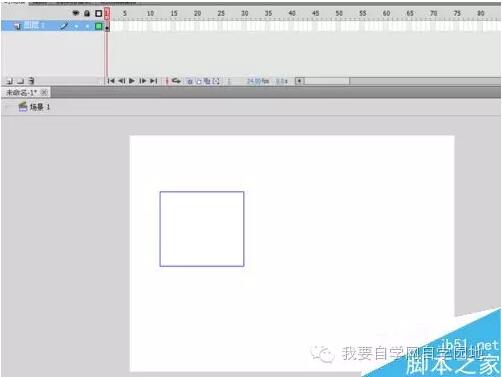The height and width of the screenshot is (377, 502).
Task: Toggle the loop playback icon
Action: click(176, 81)
